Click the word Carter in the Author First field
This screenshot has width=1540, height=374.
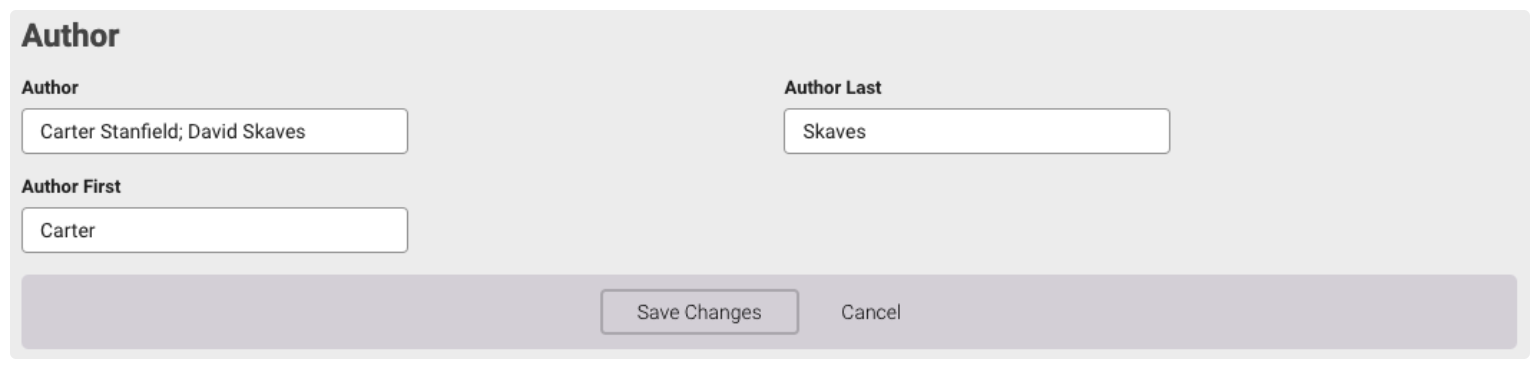pos(67,231)
